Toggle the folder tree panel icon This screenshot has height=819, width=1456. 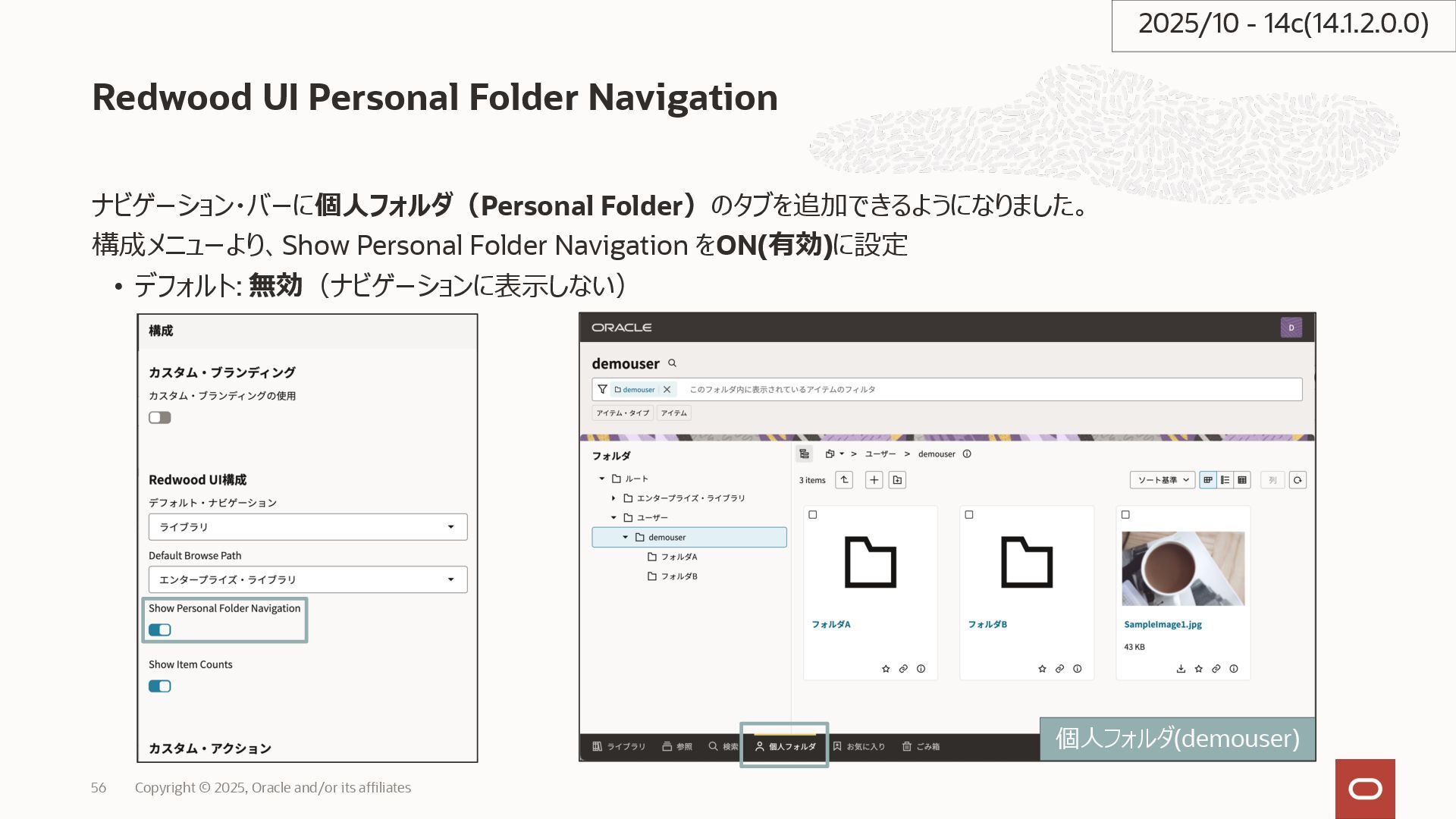click(804, 454)
